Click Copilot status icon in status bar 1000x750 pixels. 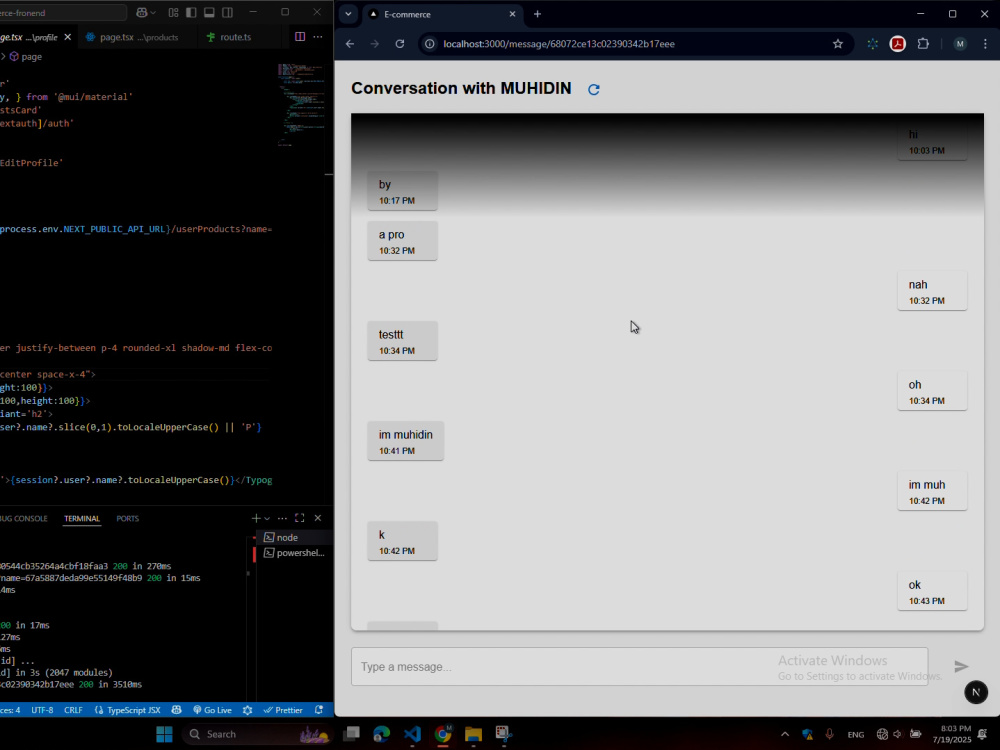point(177,710)
